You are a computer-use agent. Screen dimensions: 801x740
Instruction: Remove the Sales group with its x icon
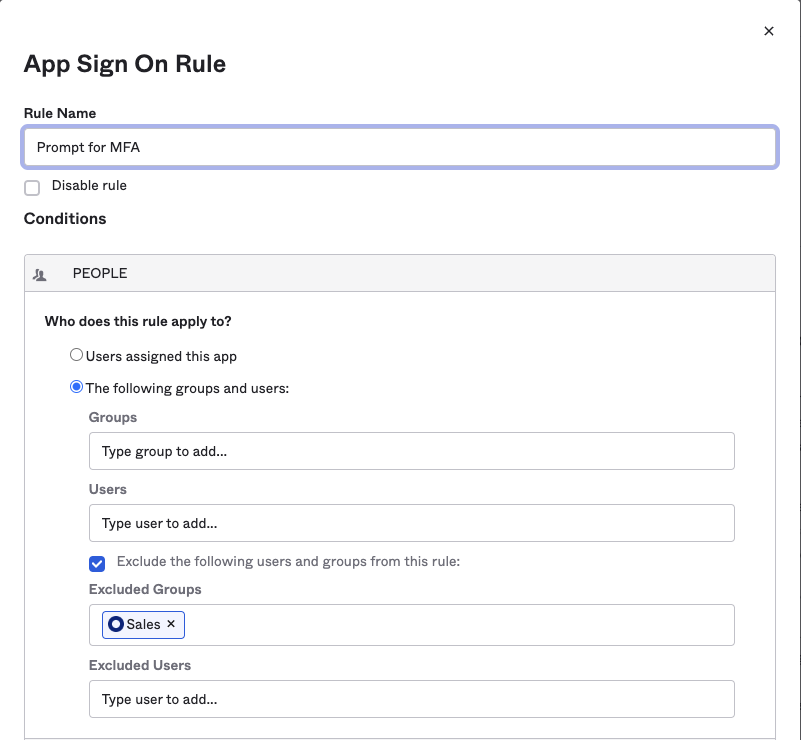click(171, 624)
